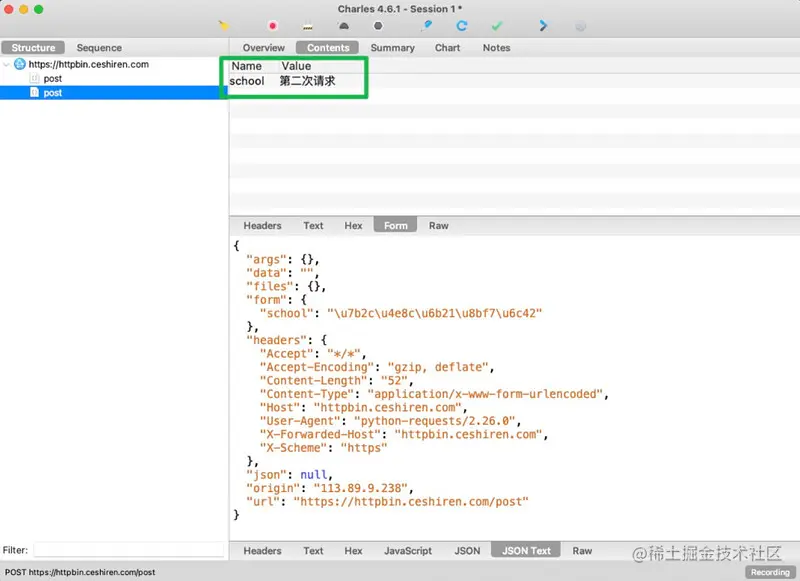The height and width of the screenshot is (581, 800).
Task: Toggle throttling turtle icon
Action: [x=344, y=26]
